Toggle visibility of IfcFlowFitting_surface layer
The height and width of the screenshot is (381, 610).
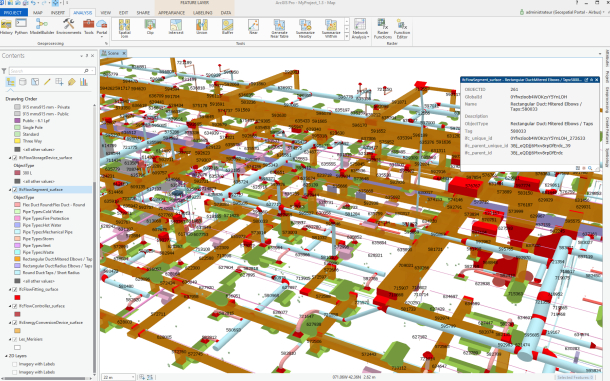15,290
